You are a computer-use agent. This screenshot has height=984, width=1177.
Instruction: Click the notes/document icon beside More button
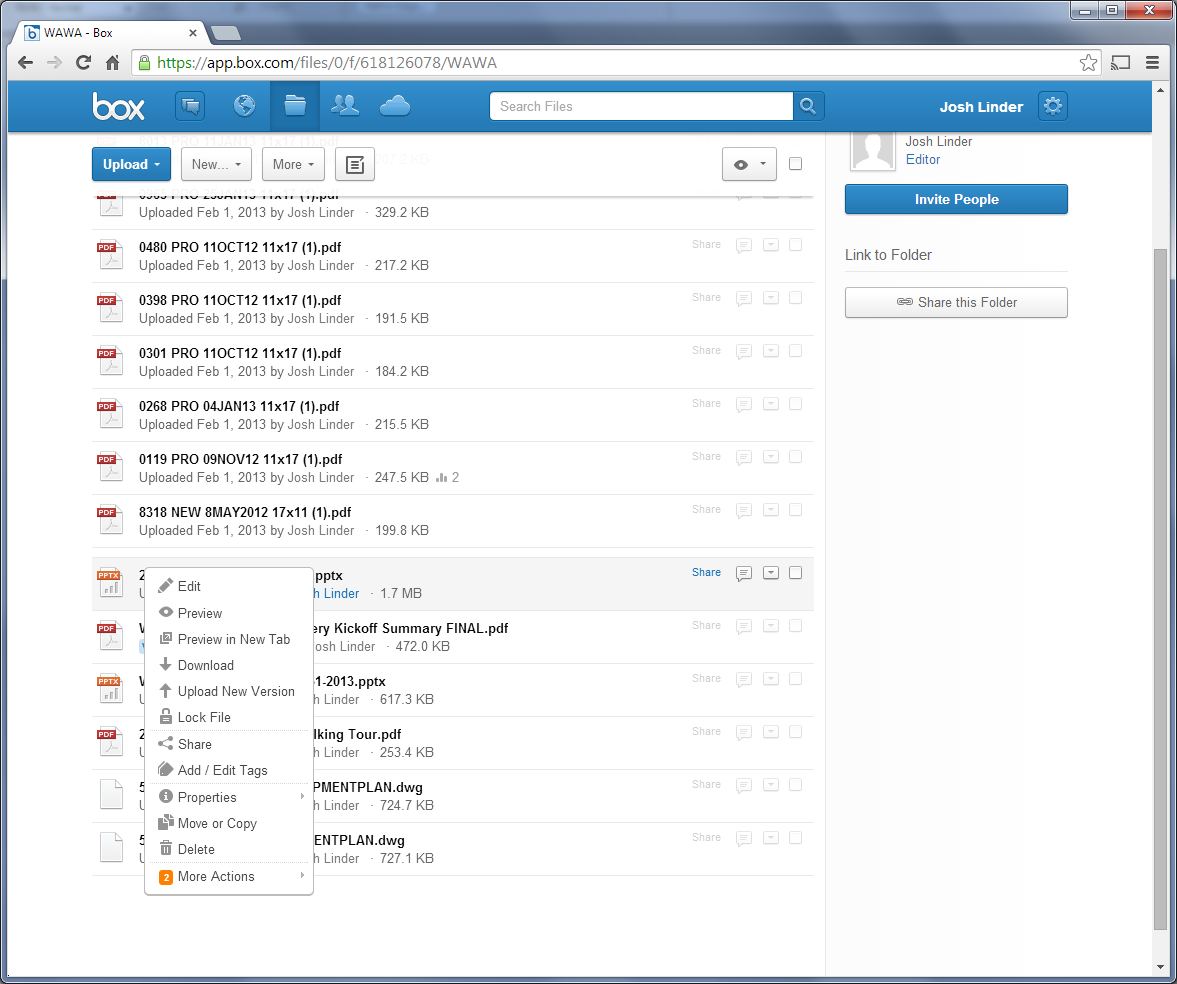(x=355, y=164)
